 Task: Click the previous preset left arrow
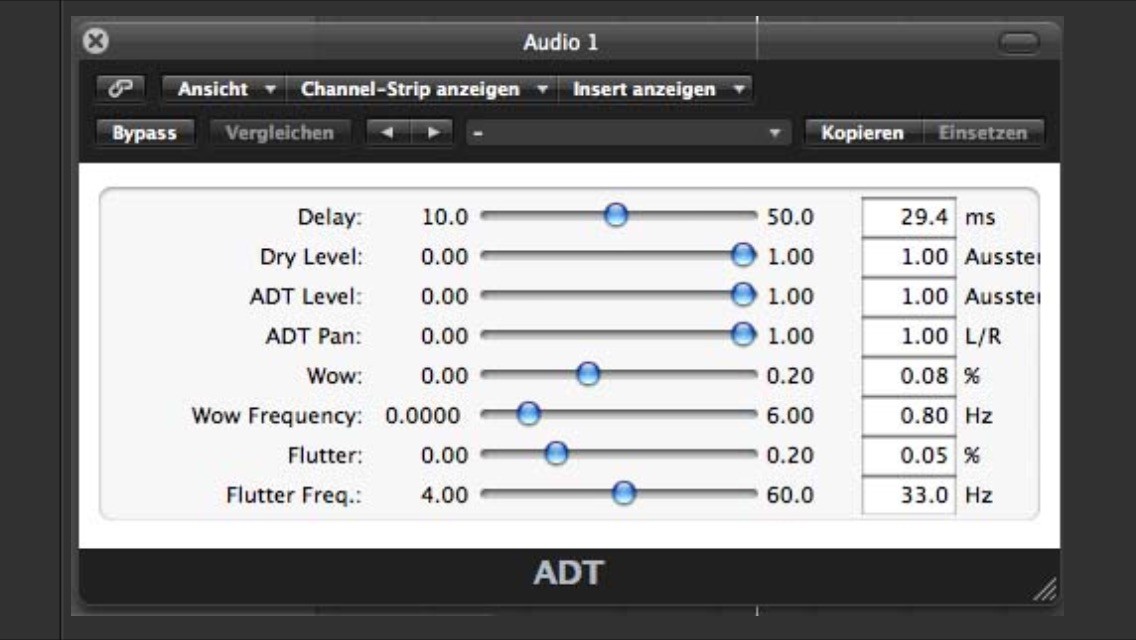click(x=383, y=133)
